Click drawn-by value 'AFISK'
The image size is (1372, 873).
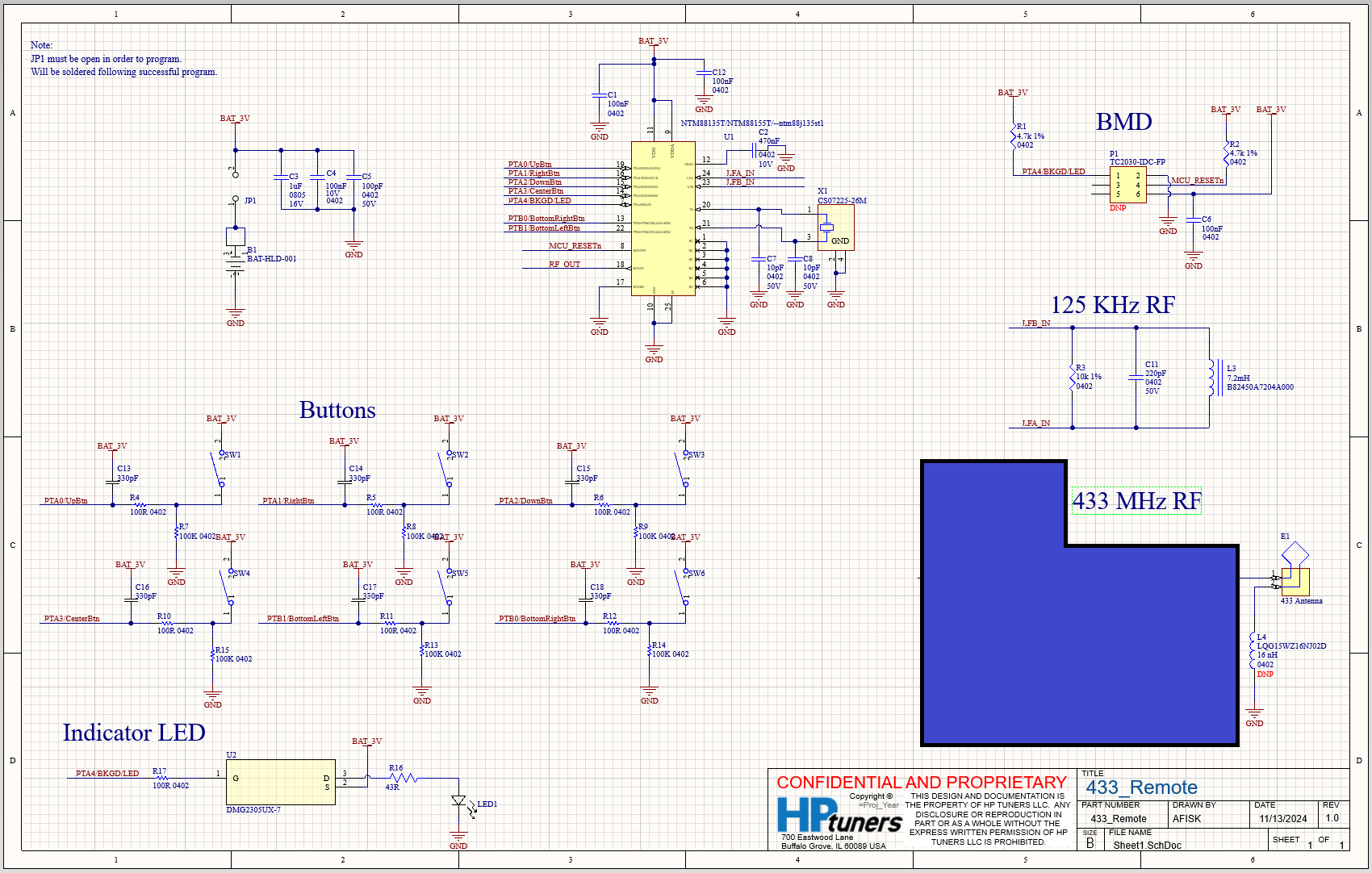point(1186,818)
